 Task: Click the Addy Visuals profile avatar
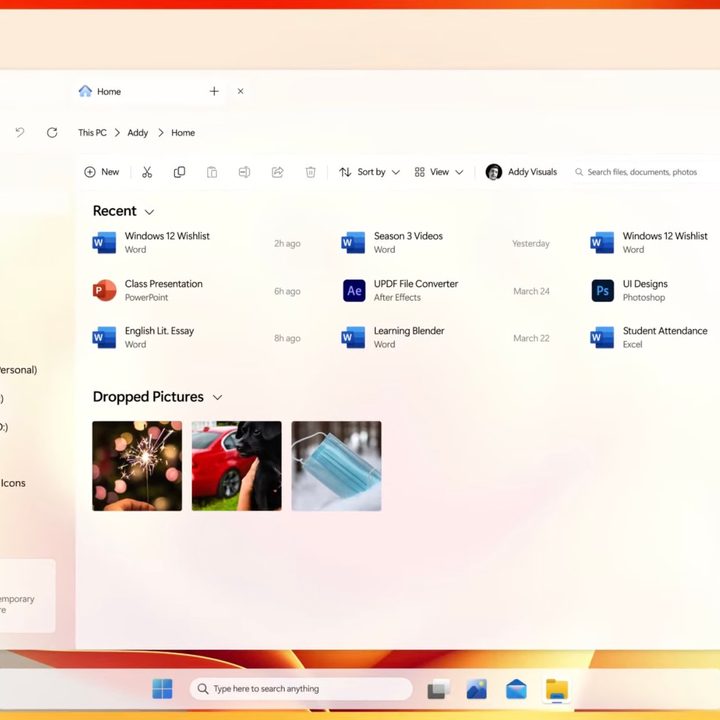(494, 172)
